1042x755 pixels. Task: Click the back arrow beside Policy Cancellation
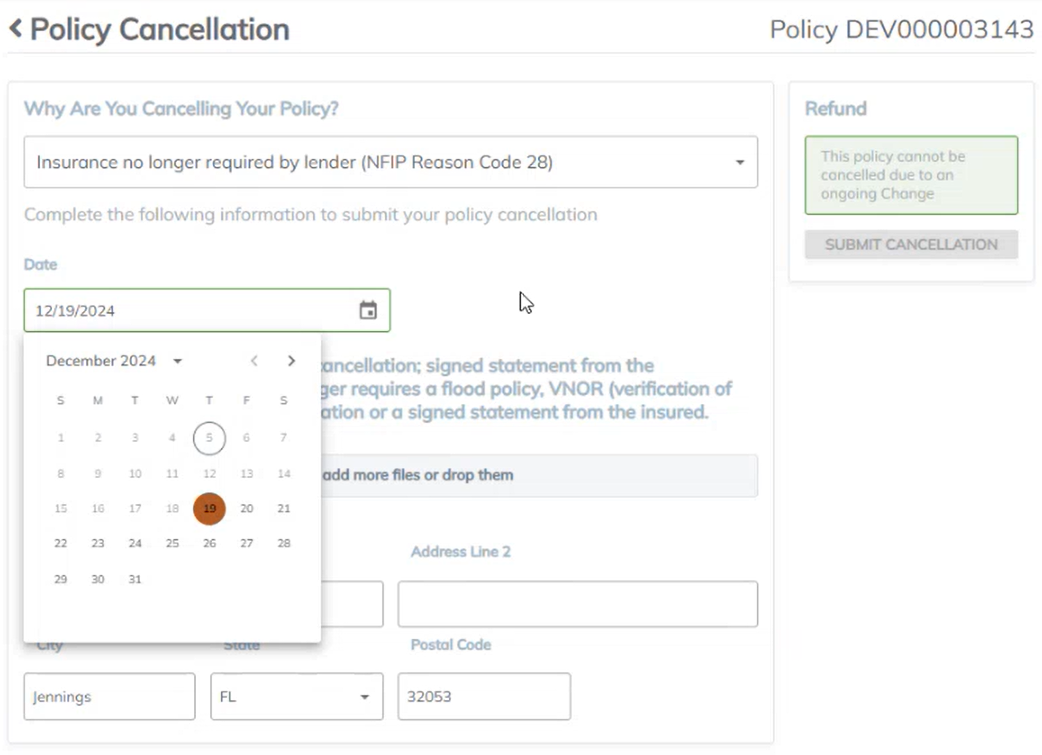pos(16,29)
